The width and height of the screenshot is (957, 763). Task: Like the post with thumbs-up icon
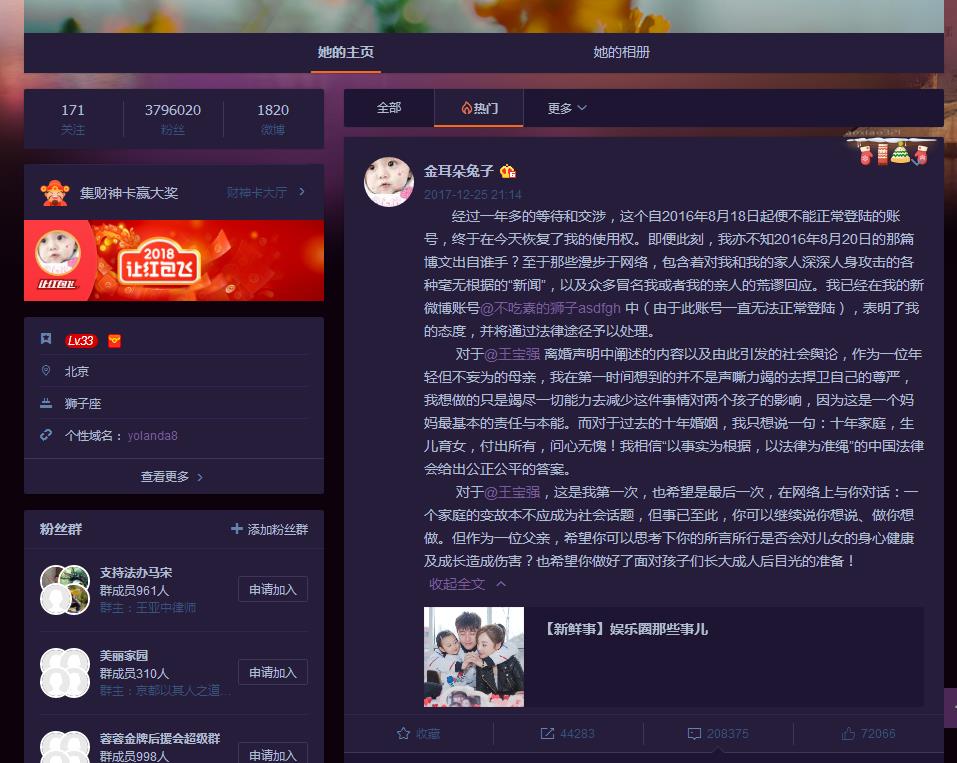848,733
